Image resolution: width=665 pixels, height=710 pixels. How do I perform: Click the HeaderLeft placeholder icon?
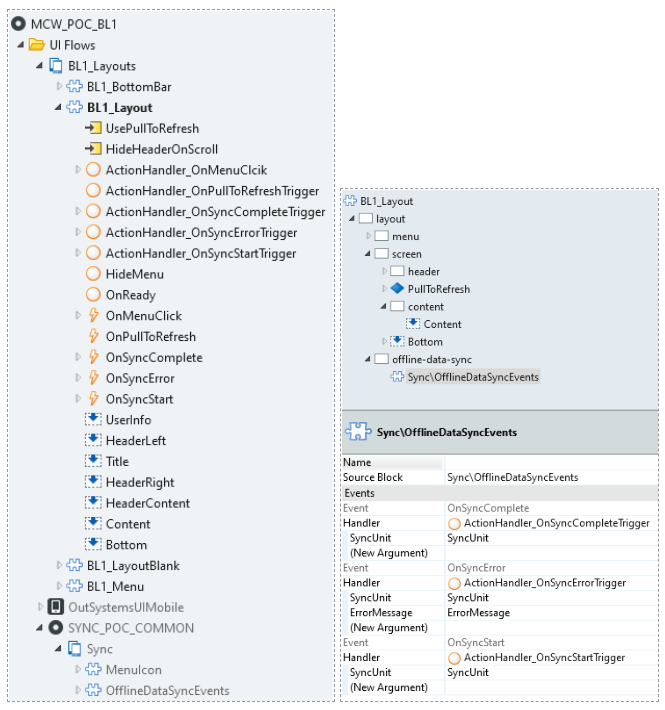[93, 440]
